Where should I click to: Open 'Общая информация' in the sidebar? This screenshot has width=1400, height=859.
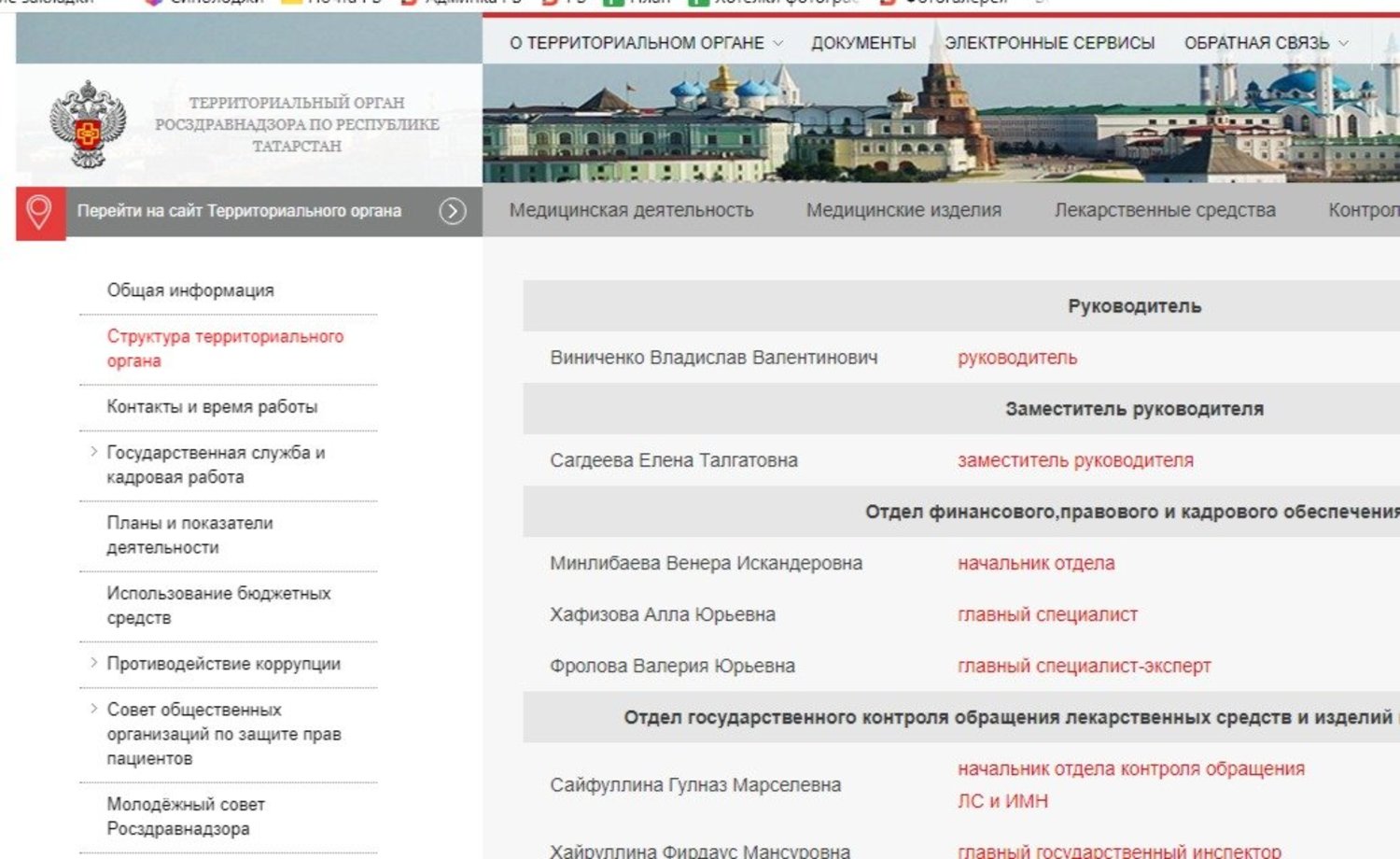coord(190,290)
